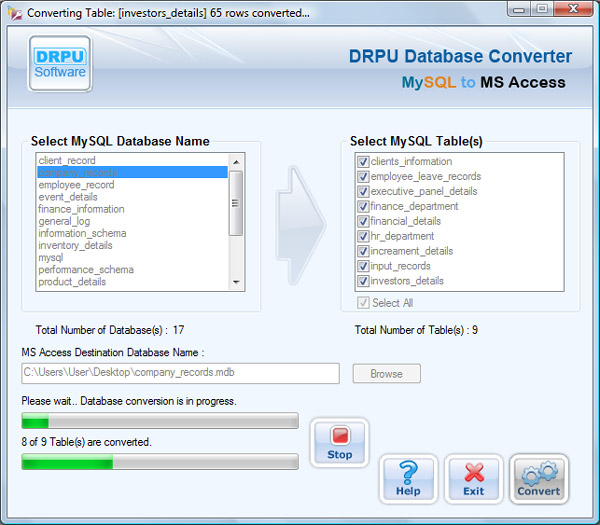This screenshot has width=600, height=525.
Task: Click Total Number of Database(s) text
Action: (110, 330)
